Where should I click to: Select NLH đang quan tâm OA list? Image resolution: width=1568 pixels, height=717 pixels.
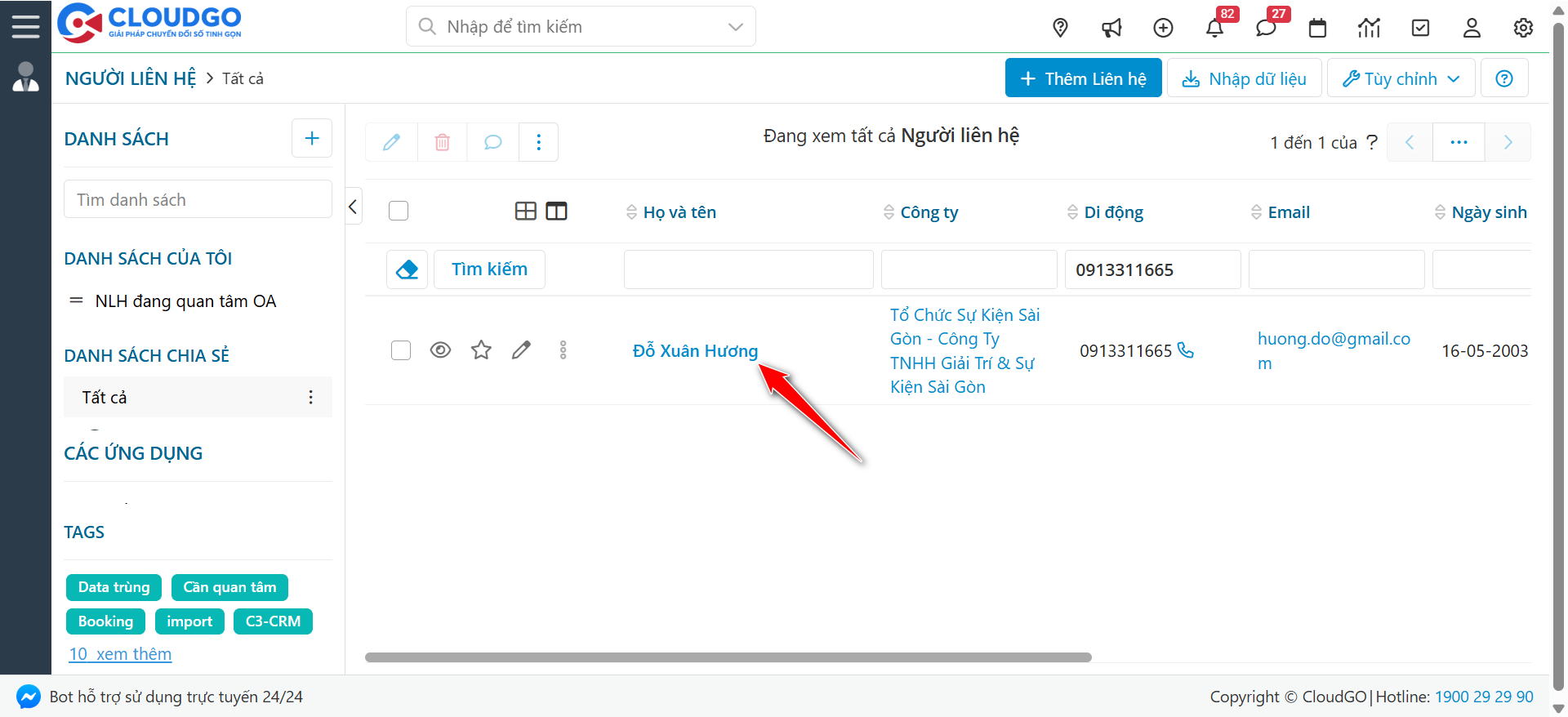(x=185, y=301)
